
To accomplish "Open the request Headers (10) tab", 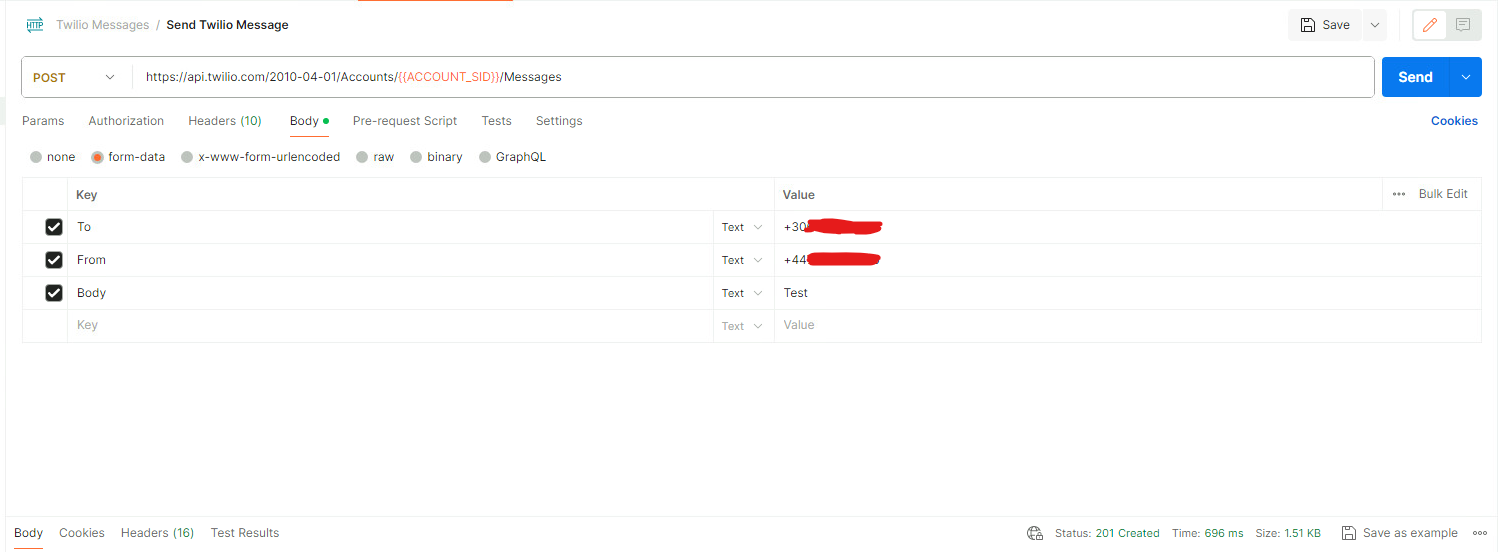I will (x=225, y=121).
